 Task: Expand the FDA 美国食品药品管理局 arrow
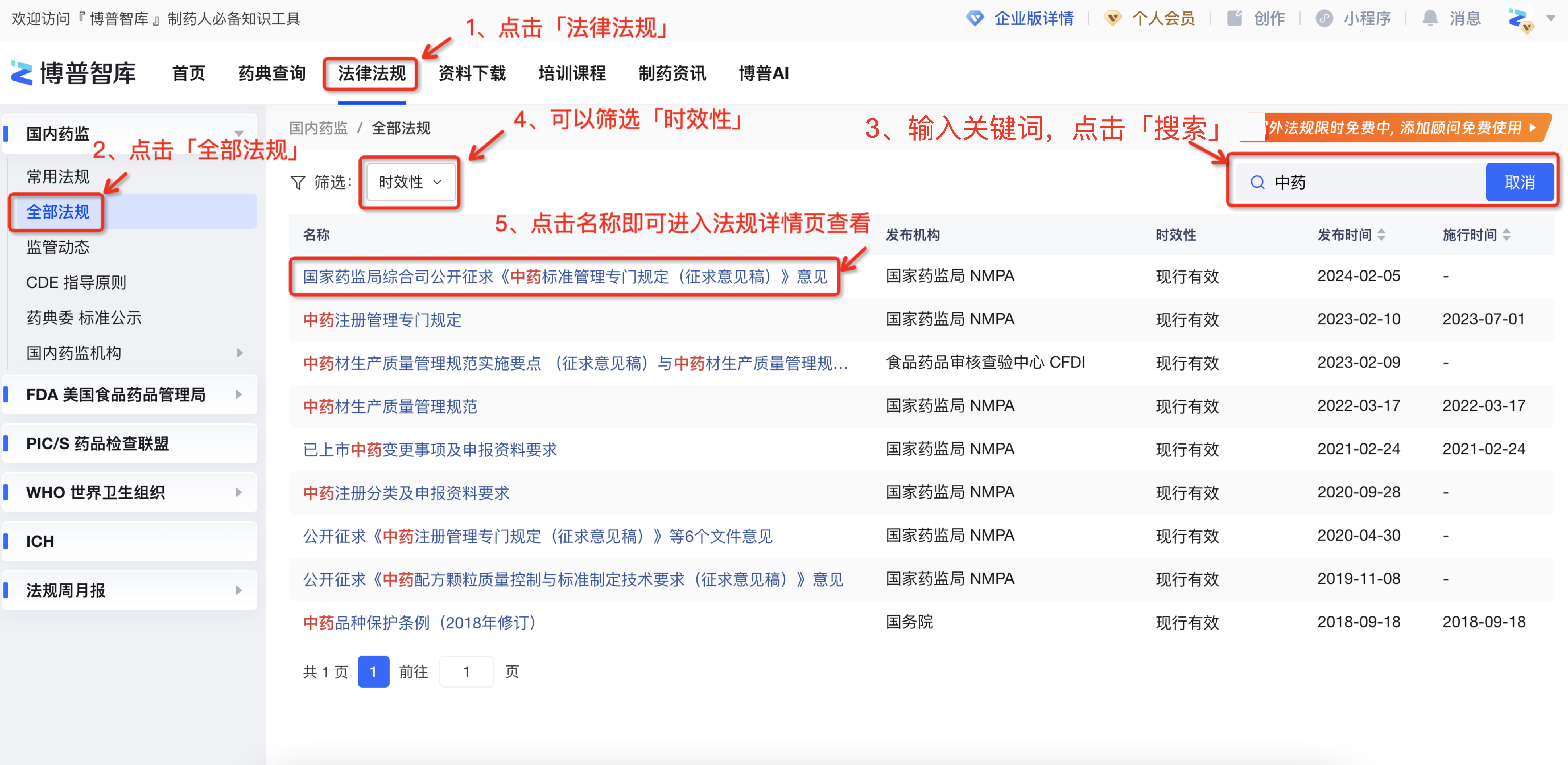coord(239,395)
